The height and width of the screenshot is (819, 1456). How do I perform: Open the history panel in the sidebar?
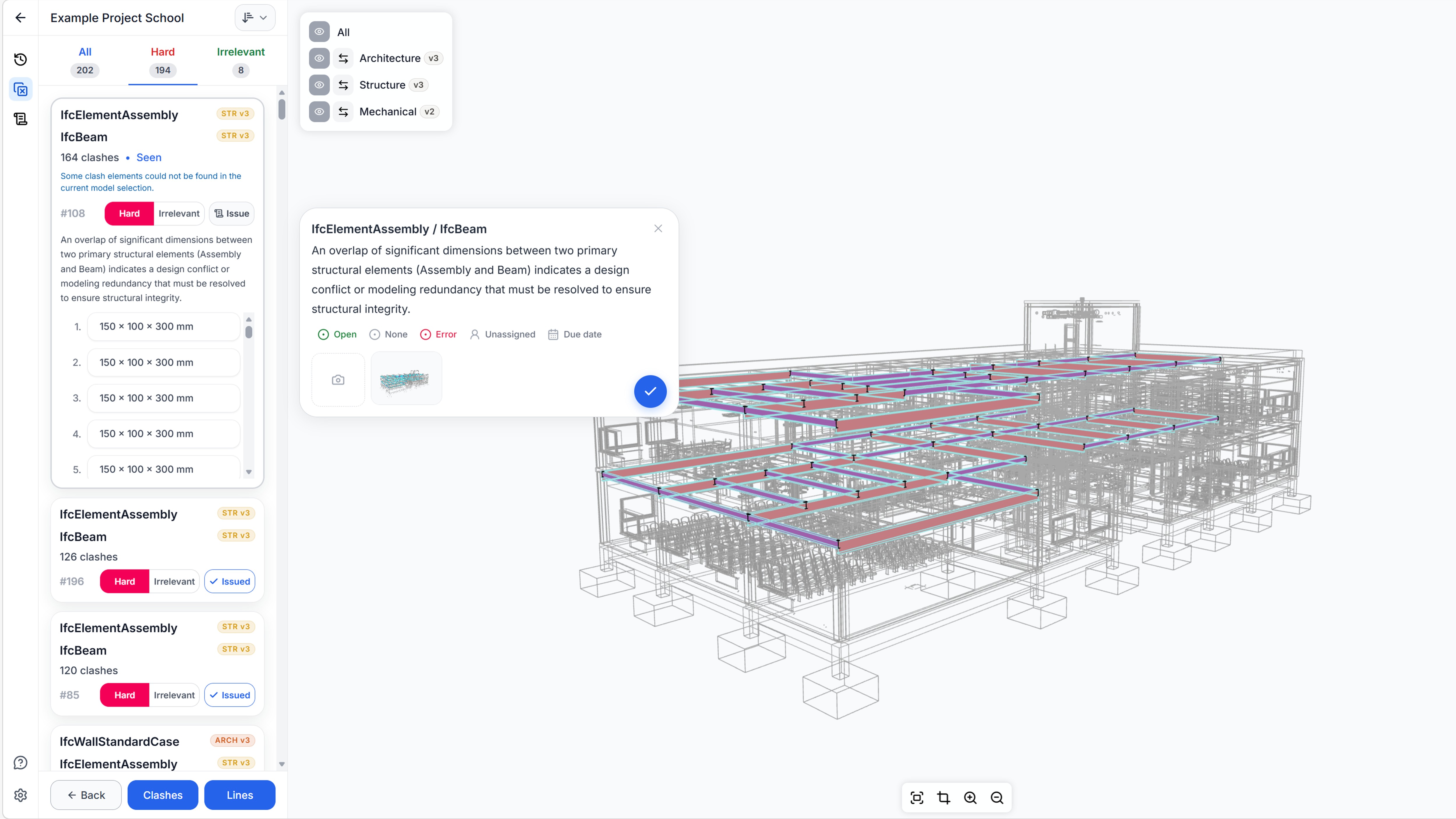point(21,59)
